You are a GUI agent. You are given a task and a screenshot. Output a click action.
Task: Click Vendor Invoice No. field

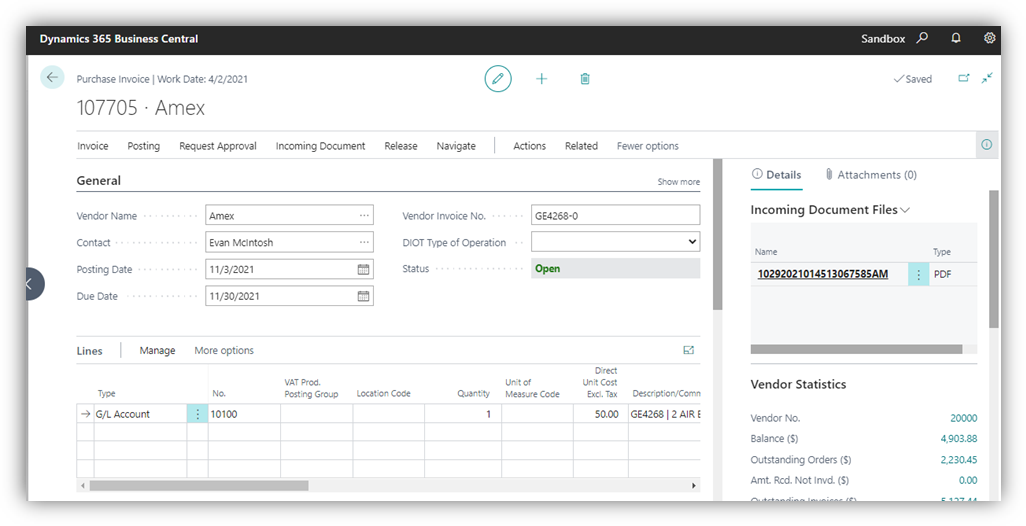point(615,215)
